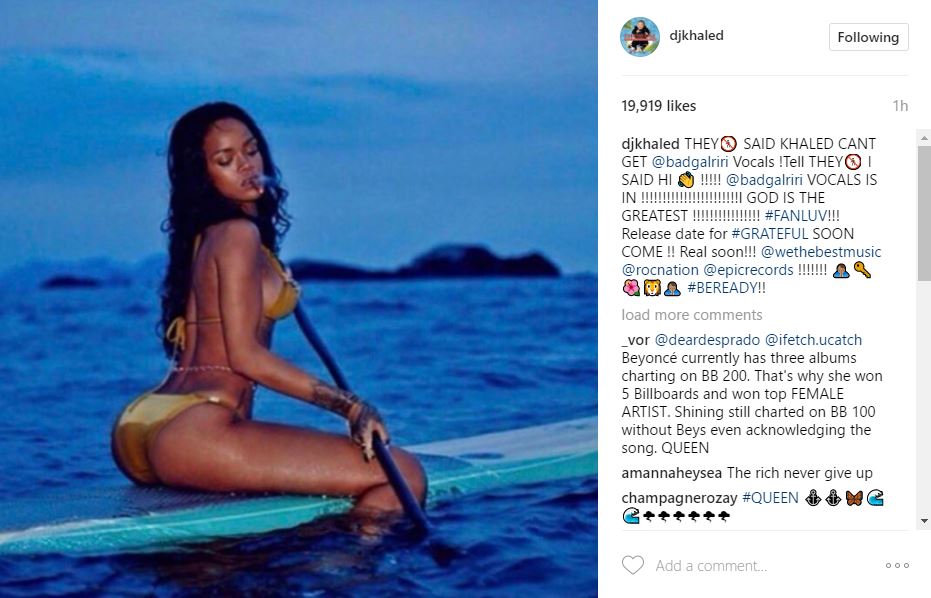
Task: Open the #QUEEN hashtag in comment
Action: [x=770, y=498]
